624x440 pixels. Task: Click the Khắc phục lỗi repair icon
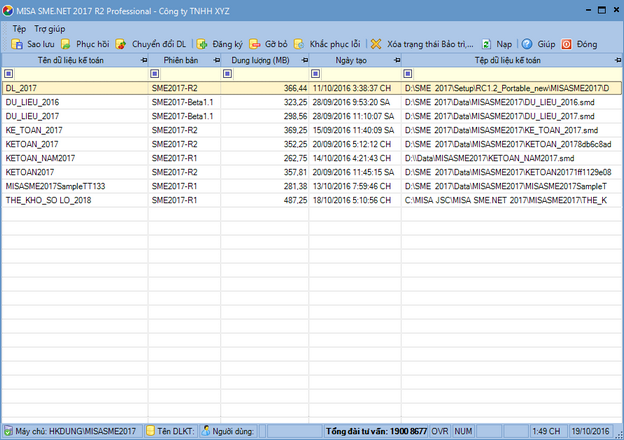299,44
